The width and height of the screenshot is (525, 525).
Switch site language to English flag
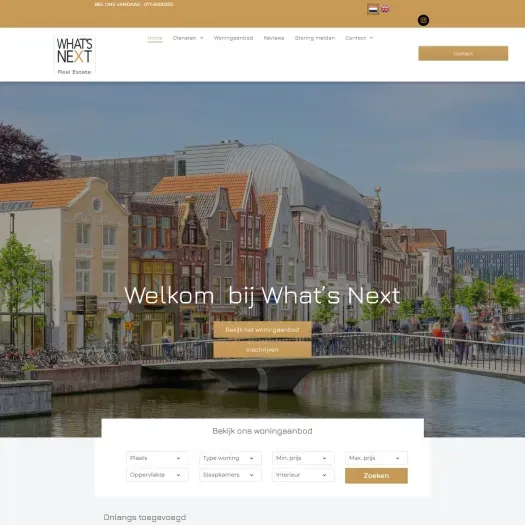pyautogui.click(x=385, y=9)
